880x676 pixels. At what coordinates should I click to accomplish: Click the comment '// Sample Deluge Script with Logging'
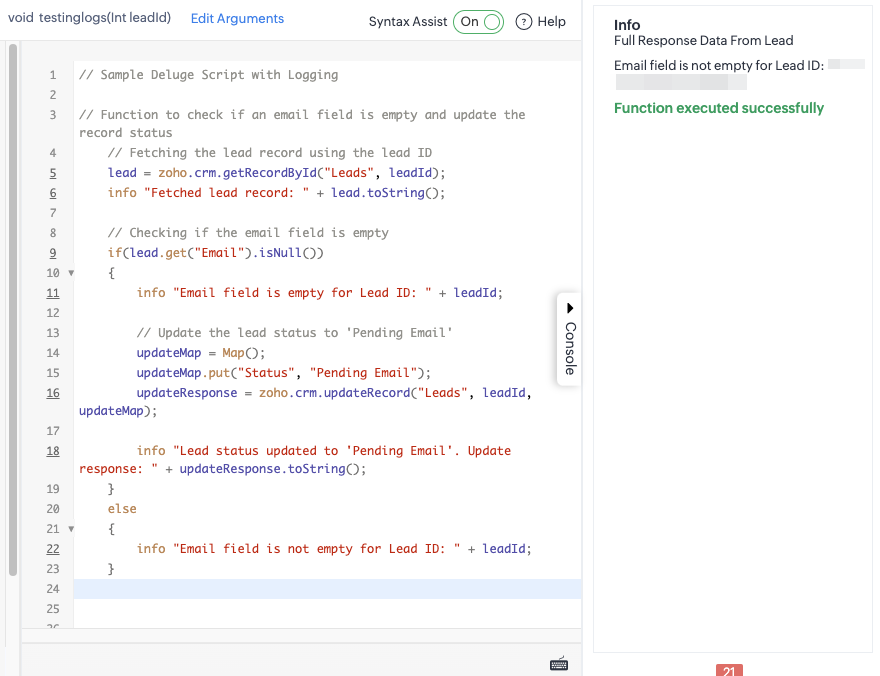point(208,75)
